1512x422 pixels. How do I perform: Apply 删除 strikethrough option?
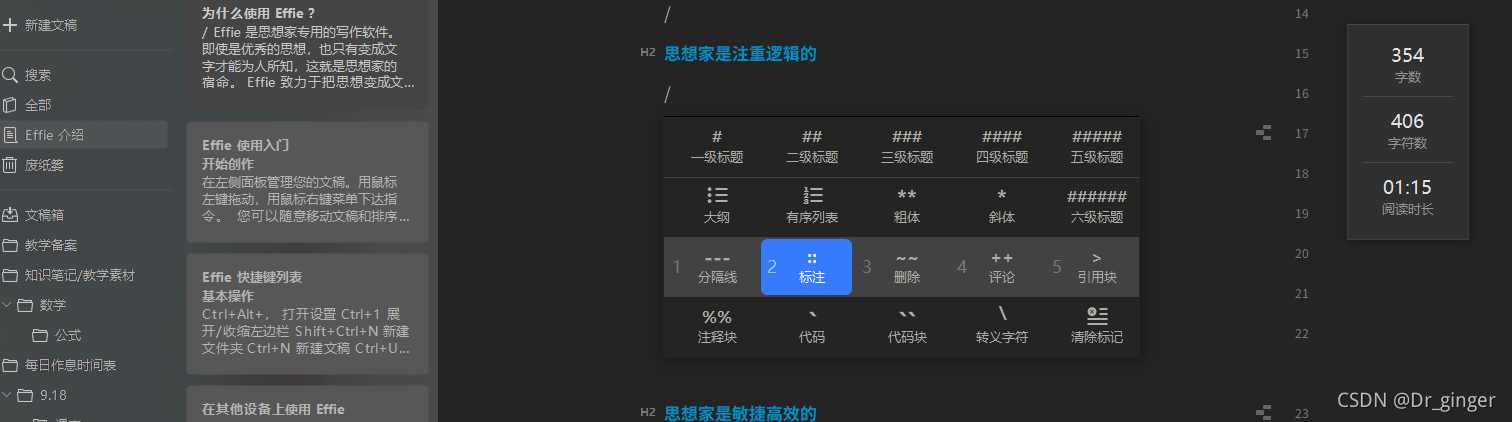pyautogui.click(x=907, y=267)
